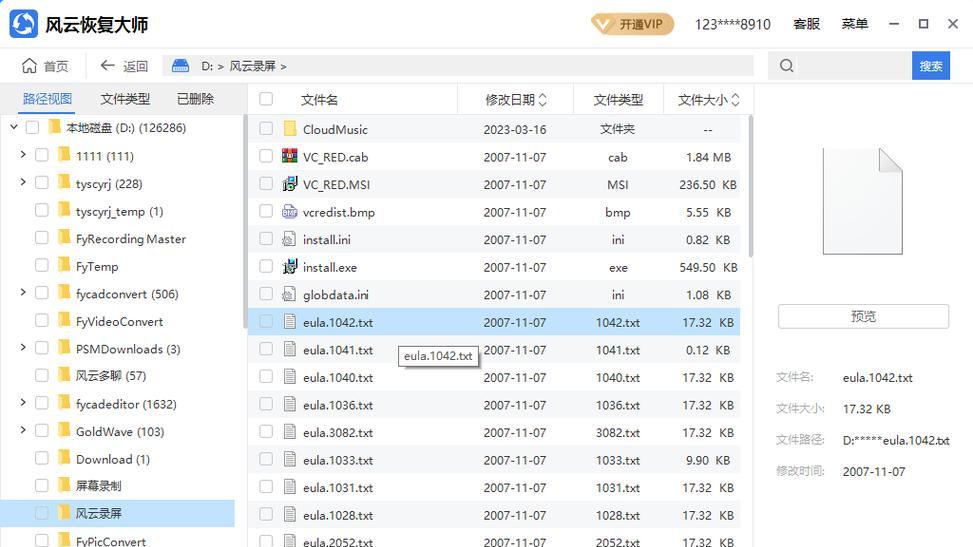Click the FyVideoConvert folder icon
The width and height of the screenshot is (973, 547).
(x=64, y=320)
